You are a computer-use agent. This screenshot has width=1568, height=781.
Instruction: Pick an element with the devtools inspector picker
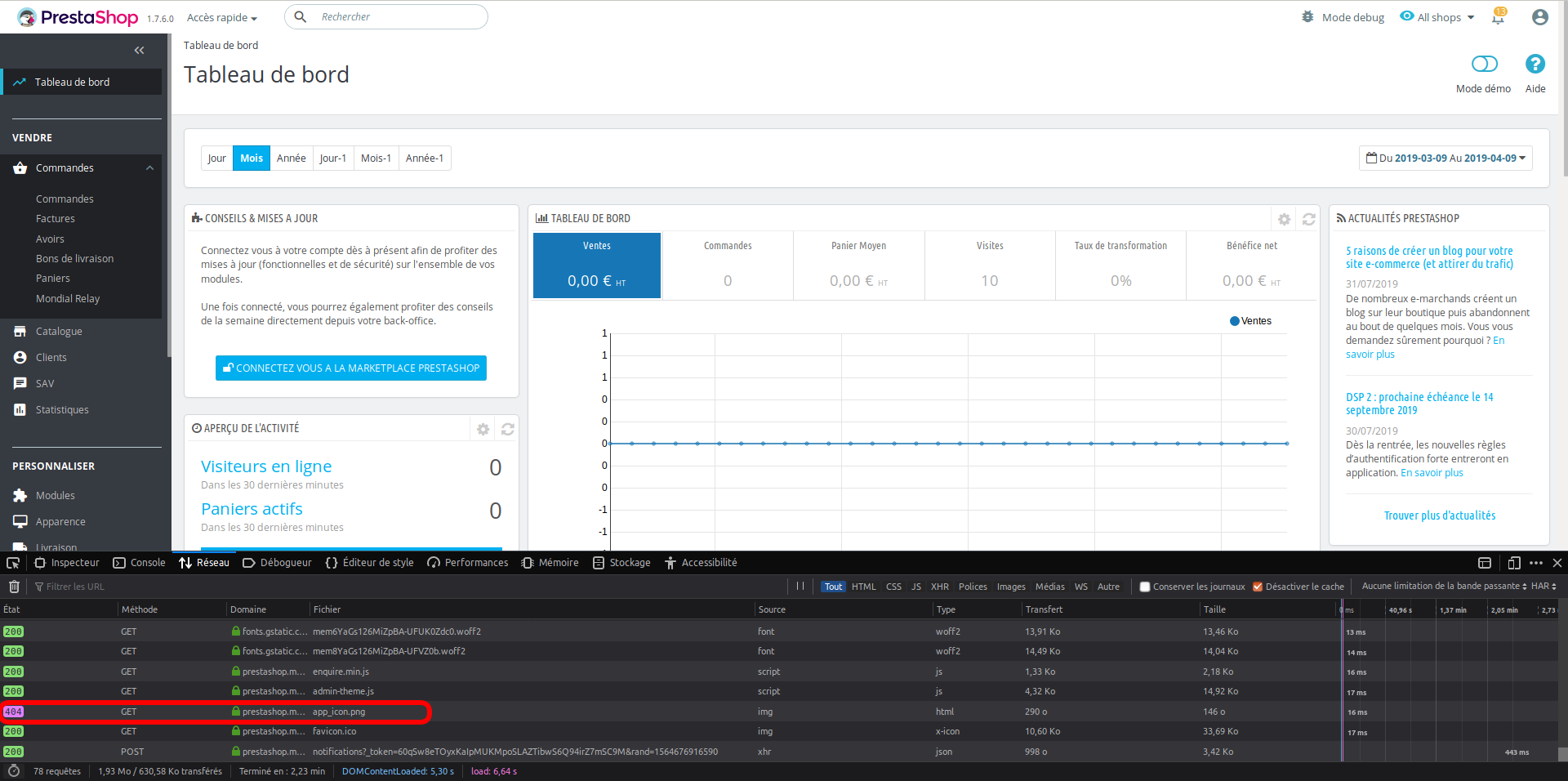[x=13, y=563]
